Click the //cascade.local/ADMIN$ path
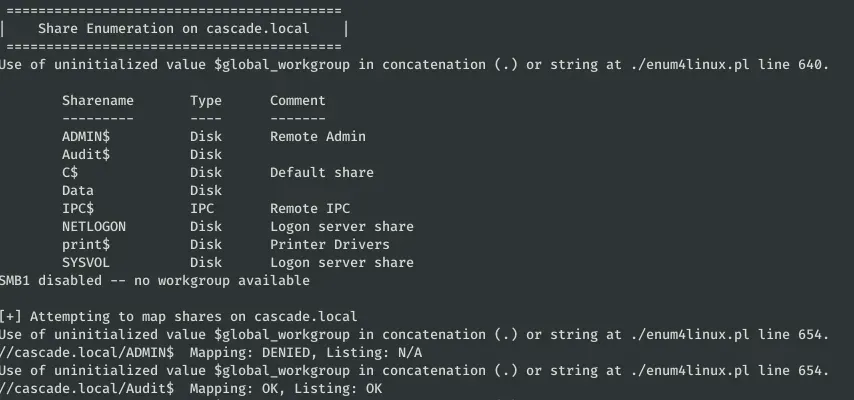 87,353
